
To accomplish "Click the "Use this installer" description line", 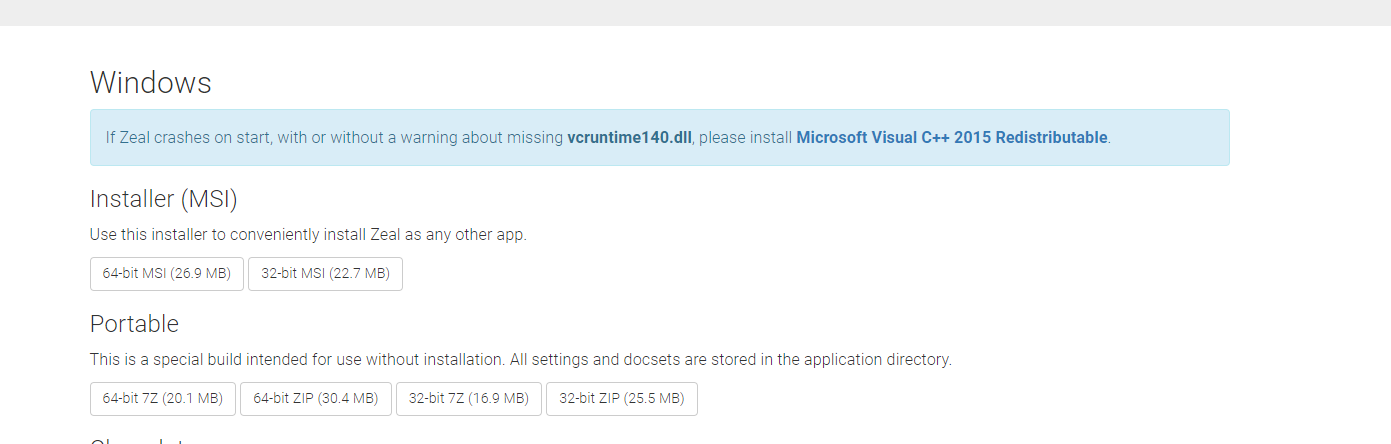I will [308, 235].
